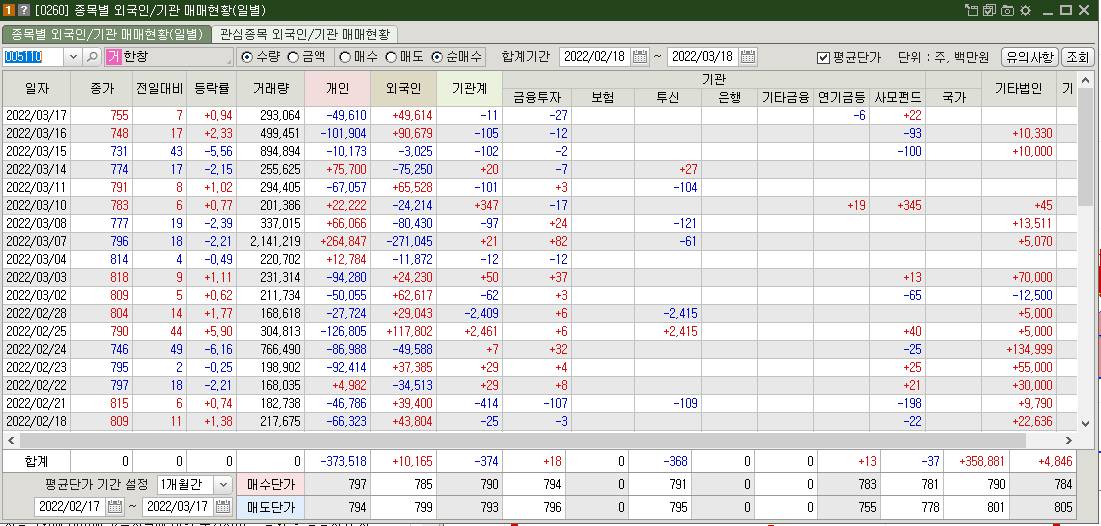Expand the stock code dropdown arrow

pos(74,57)
